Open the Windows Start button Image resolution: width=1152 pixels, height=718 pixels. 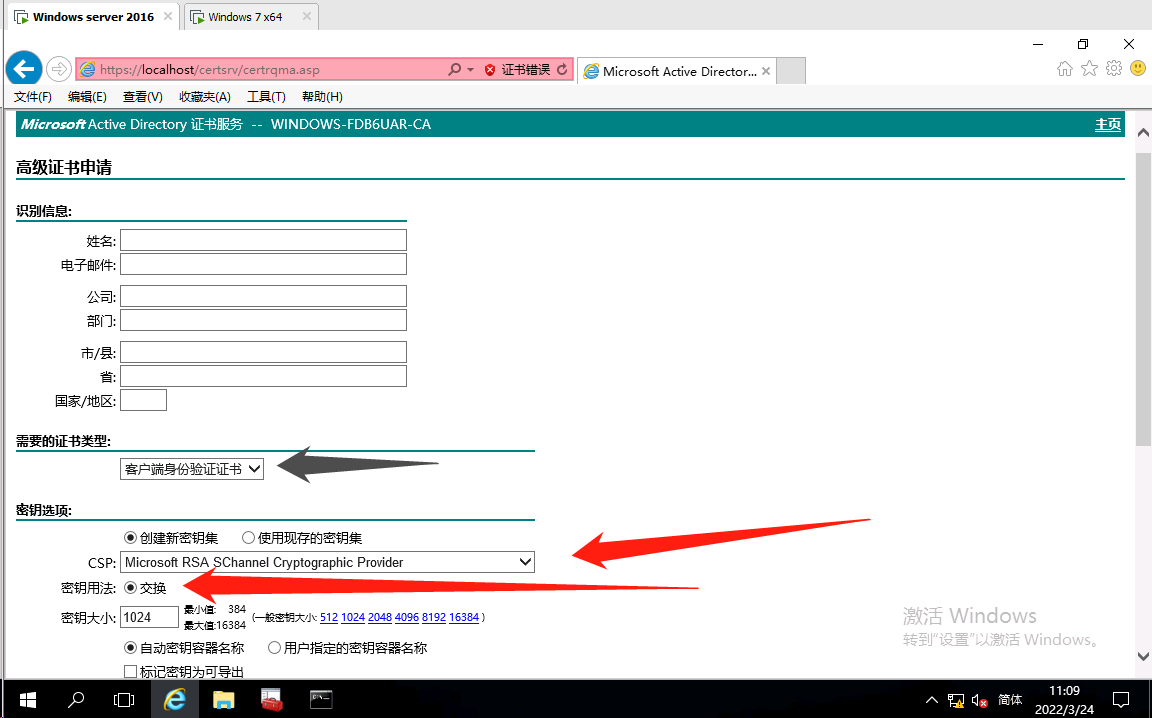click(28, 700)
